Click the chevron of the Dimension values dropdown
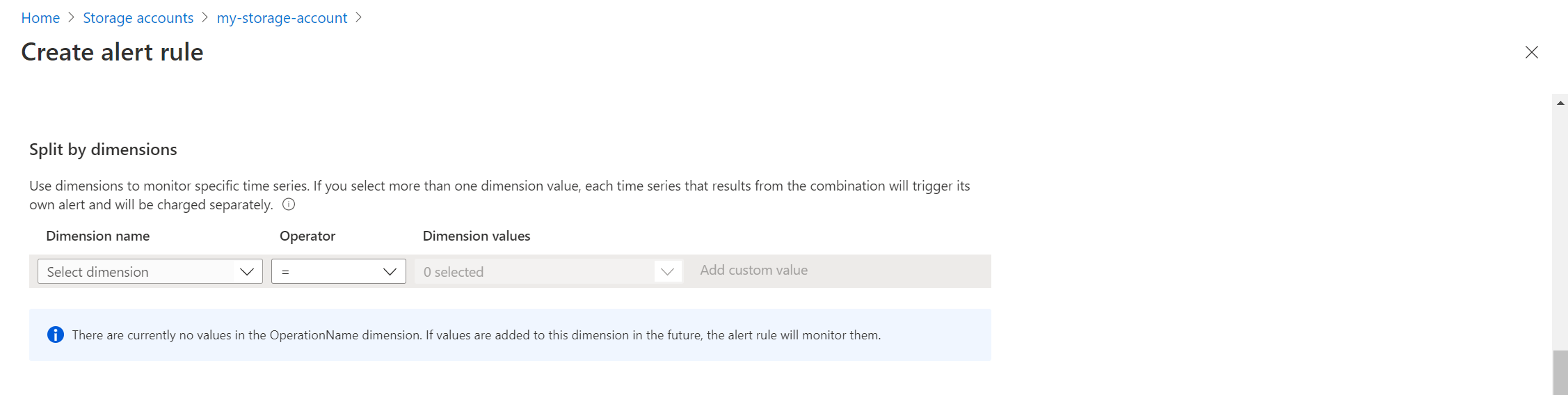1568x395 pixels. (668, 272)
